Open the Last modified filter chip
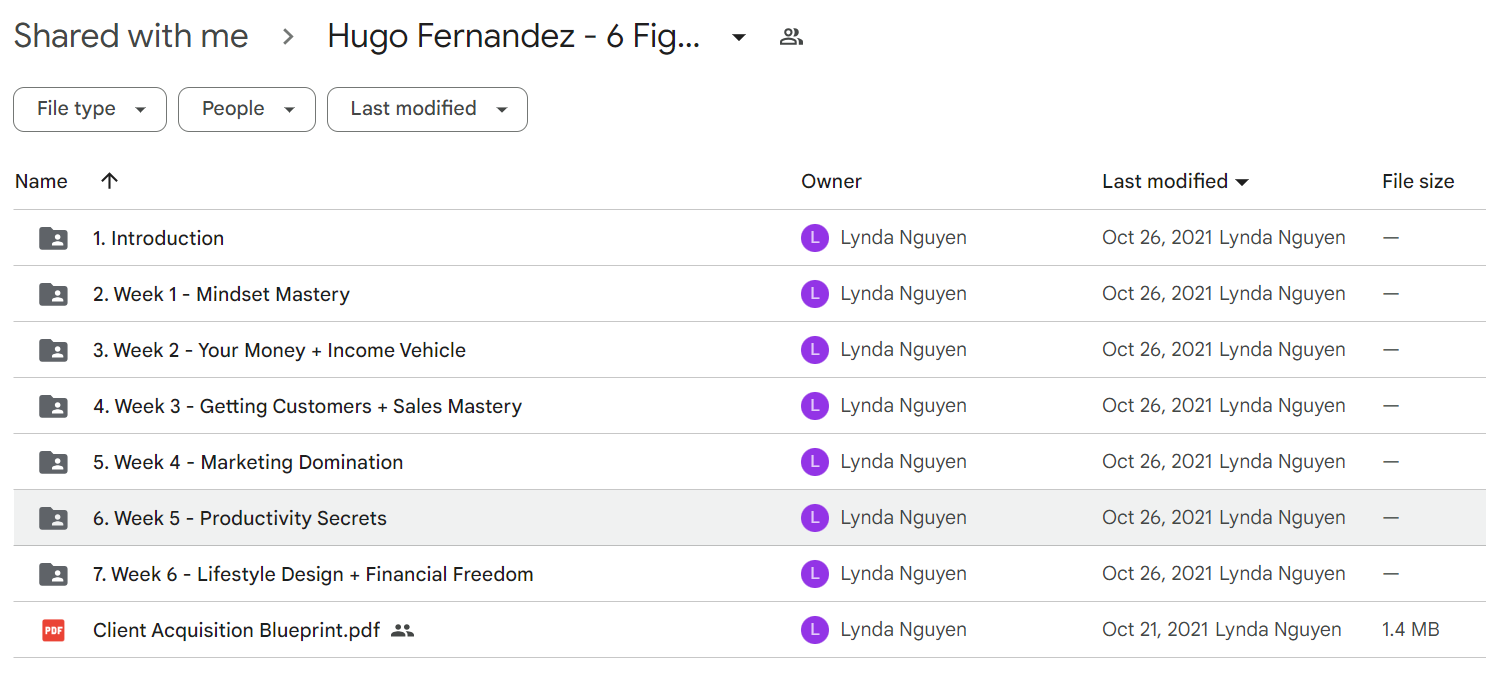This screenshot has width=1486, height=697. click(427, 109)
